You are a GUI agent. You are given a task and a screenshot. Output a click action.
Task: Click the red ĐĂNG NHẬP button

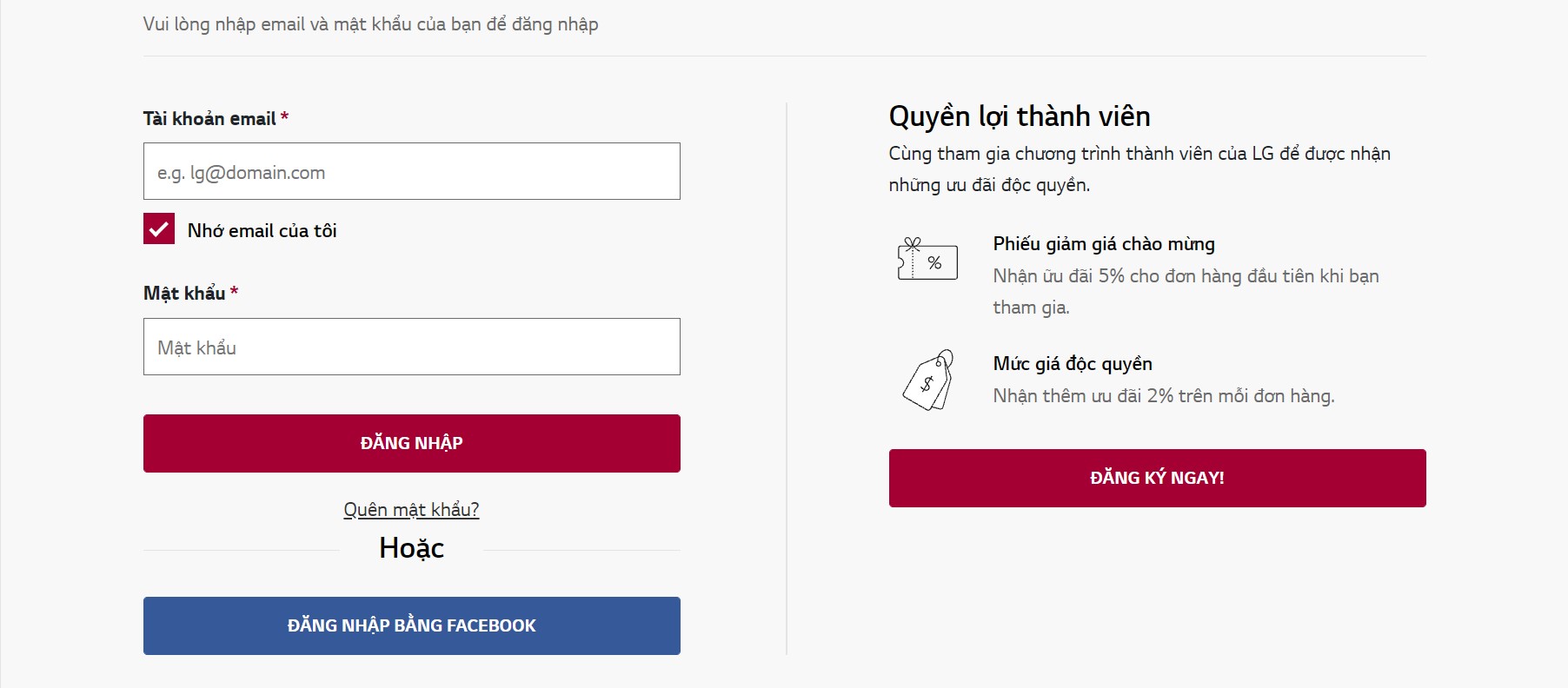pos(412,443)
